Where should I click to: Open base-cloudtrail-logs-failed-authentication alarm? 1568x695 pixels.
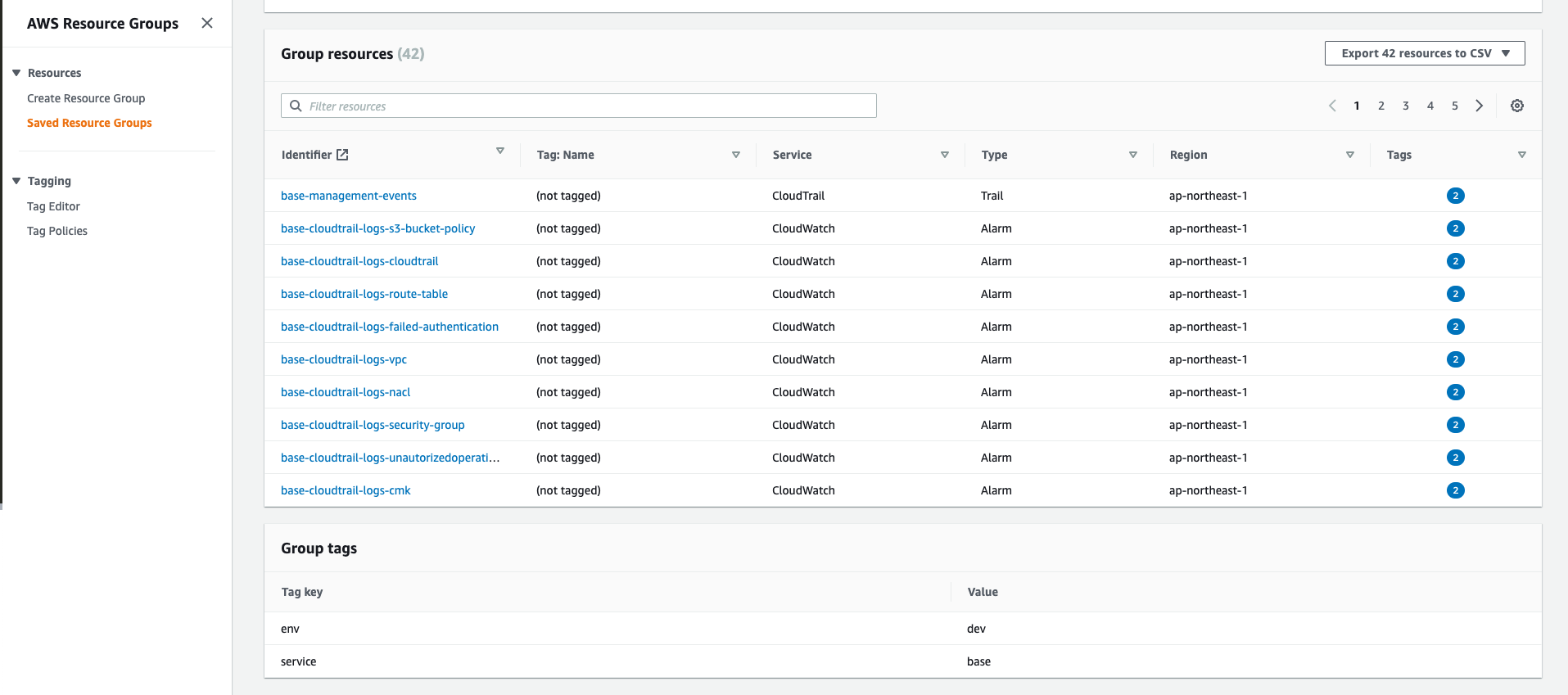pos(390,327)
